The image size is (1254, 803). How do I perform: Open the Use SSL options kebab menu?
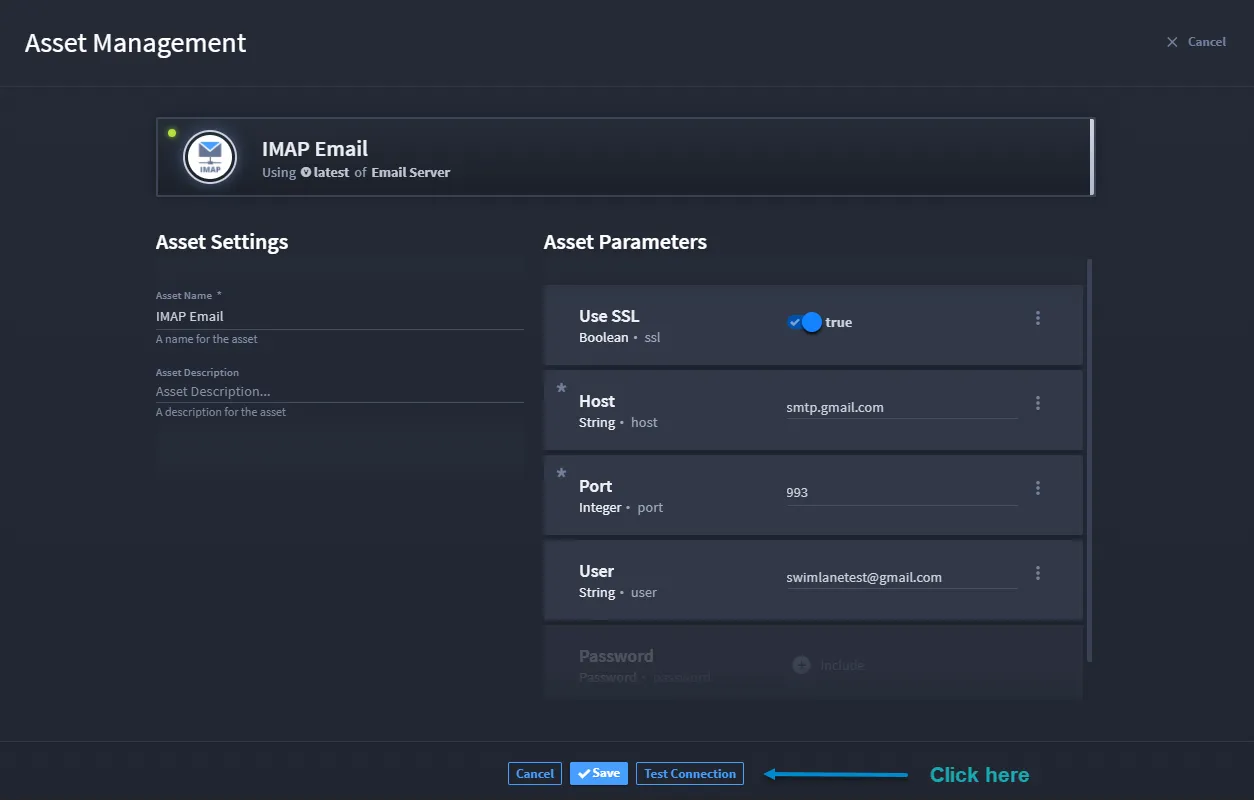(x=1038, y=318)
